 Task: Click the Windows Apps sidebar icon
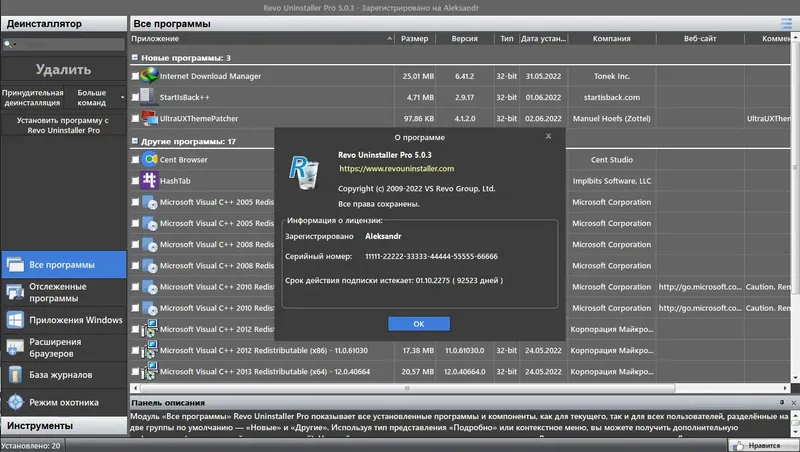(x=15, y=320)
